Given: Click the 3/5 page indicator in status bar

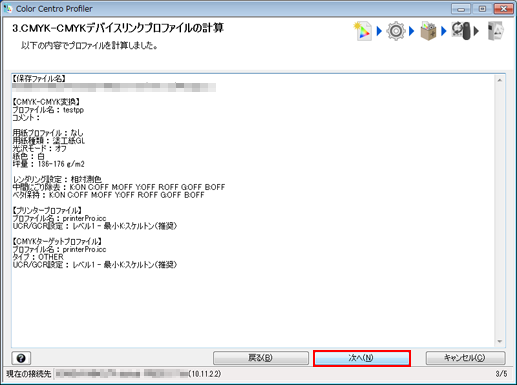Looking at the screenshot, I should click(501, 374).
